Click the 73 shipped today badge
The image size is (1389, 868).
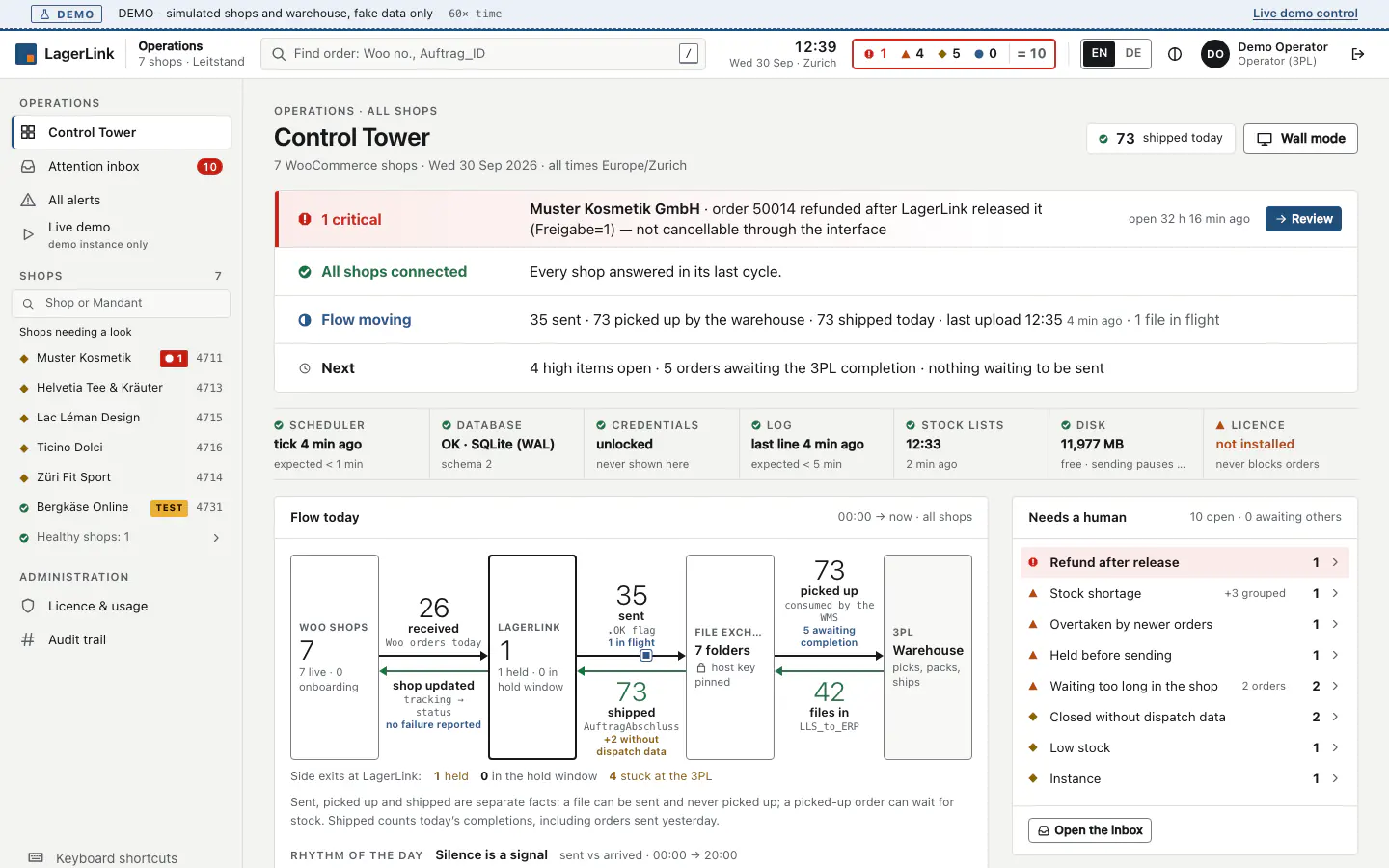click(x=1160, y=139)
